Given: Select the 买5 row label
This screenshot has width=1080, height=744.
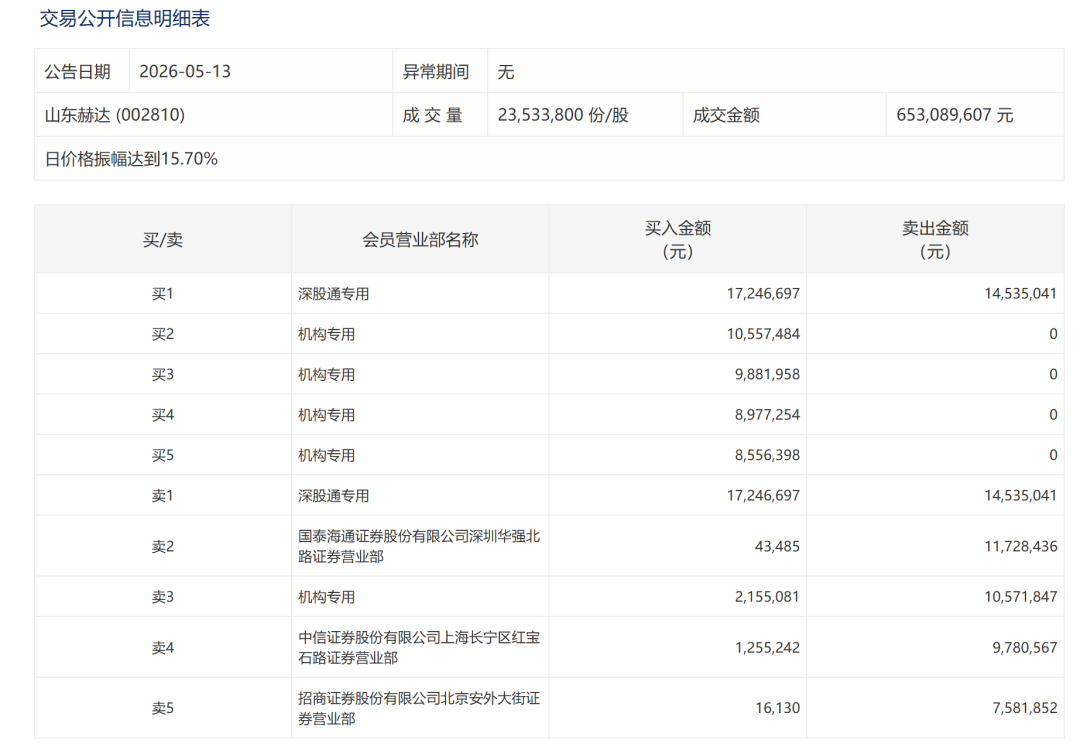Looking at the screenshot, I should 163,455.
